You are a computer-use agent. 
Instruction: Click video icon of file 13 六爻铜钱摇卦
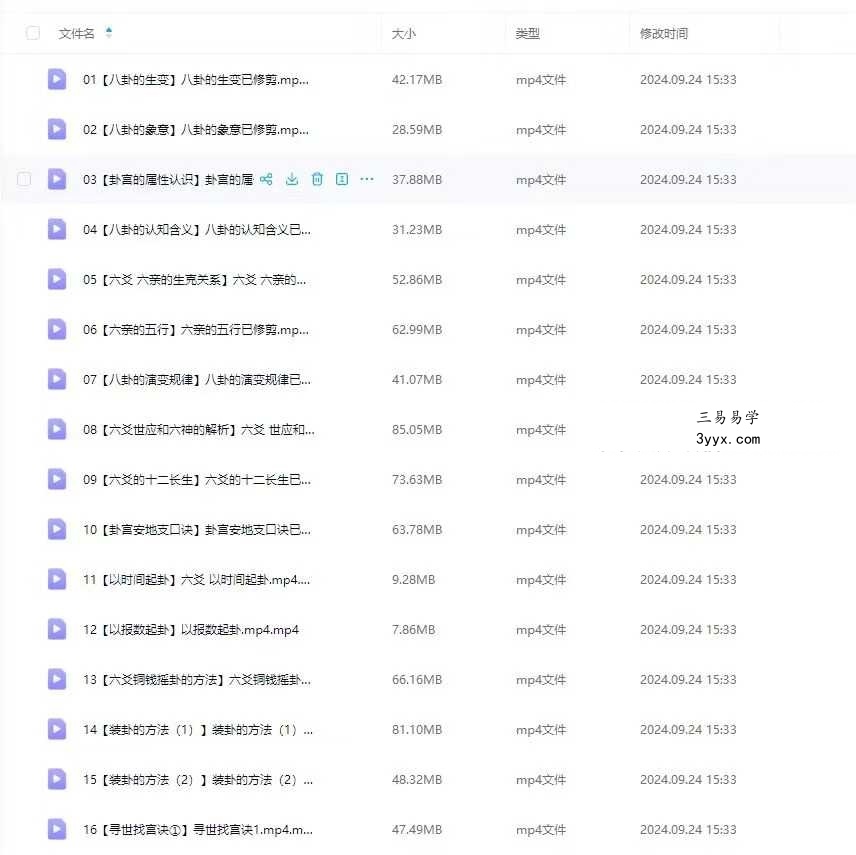point(57,679)
